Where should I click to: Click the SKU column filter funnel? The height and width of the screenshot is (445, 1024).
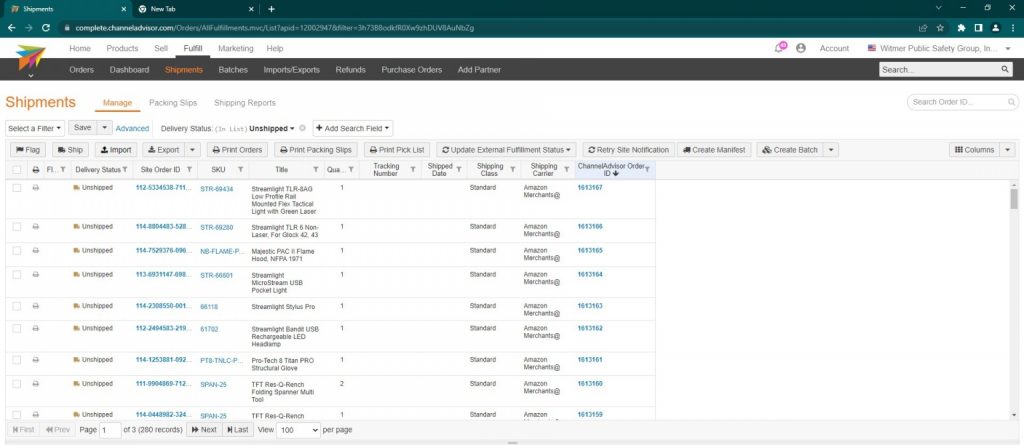point(240,170)
